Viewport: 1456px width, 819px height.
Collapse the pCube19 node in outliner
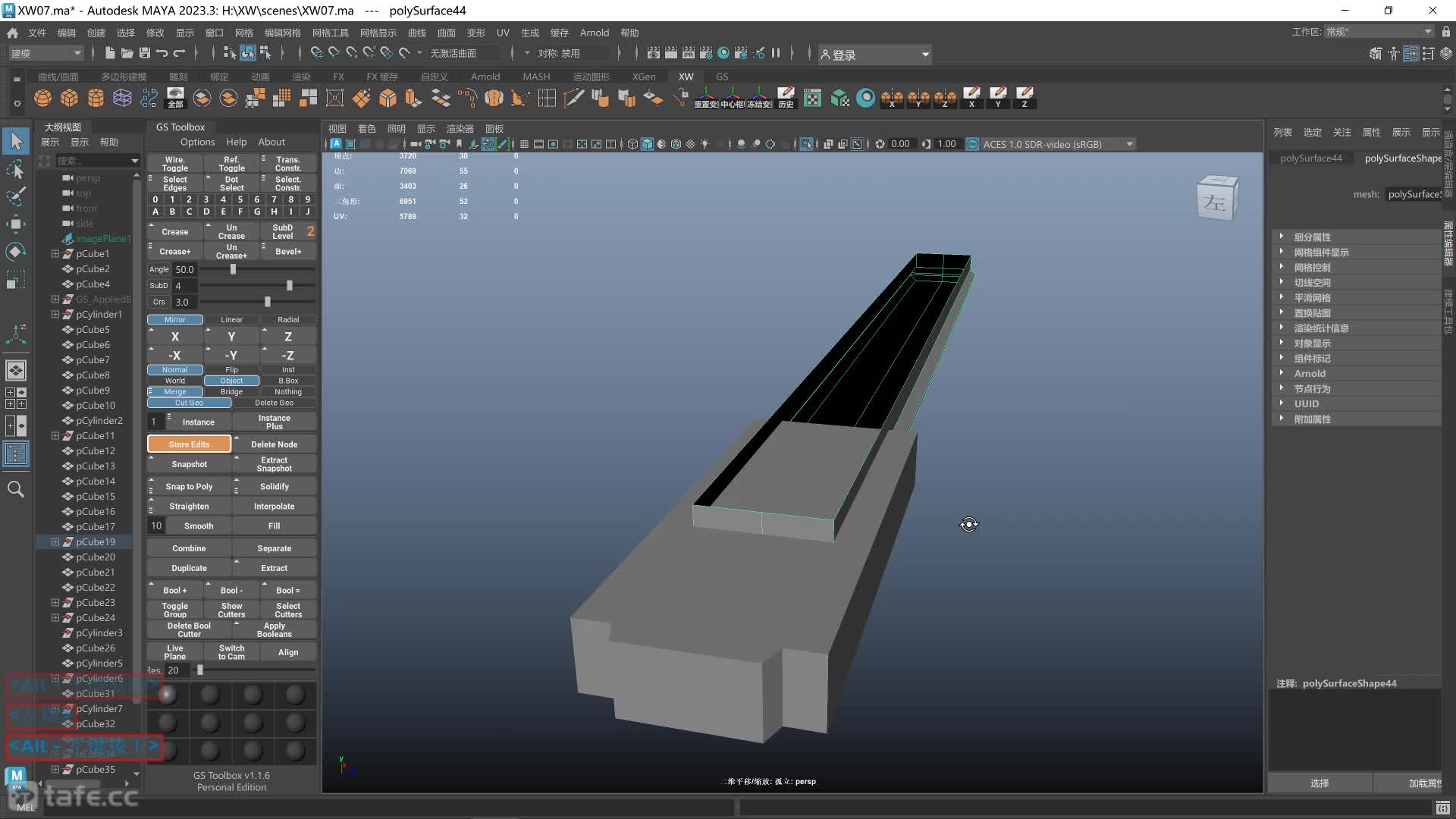coord(55,541)
